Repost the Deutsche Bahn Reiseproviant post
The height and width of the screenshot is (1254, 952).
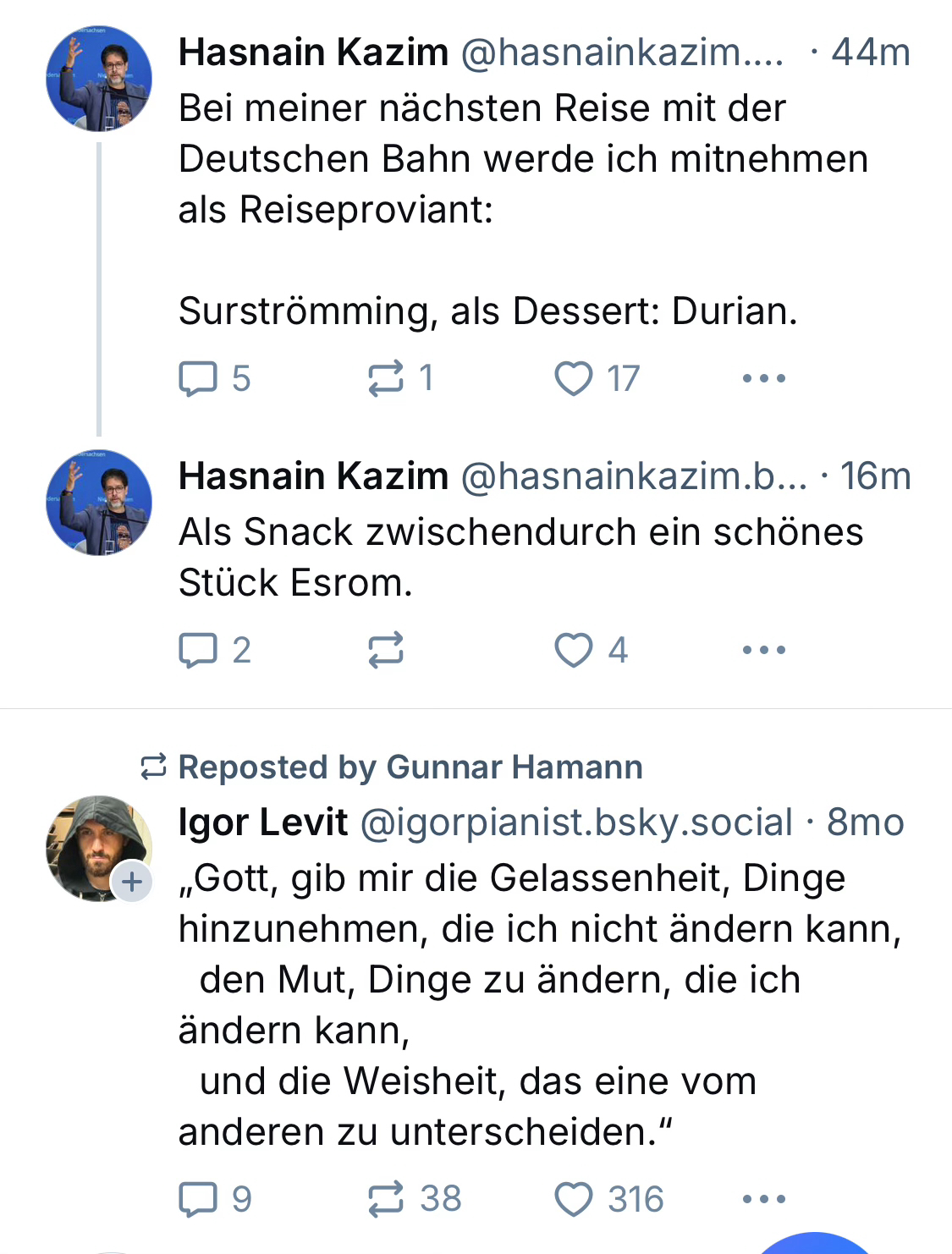coord(386,378)
